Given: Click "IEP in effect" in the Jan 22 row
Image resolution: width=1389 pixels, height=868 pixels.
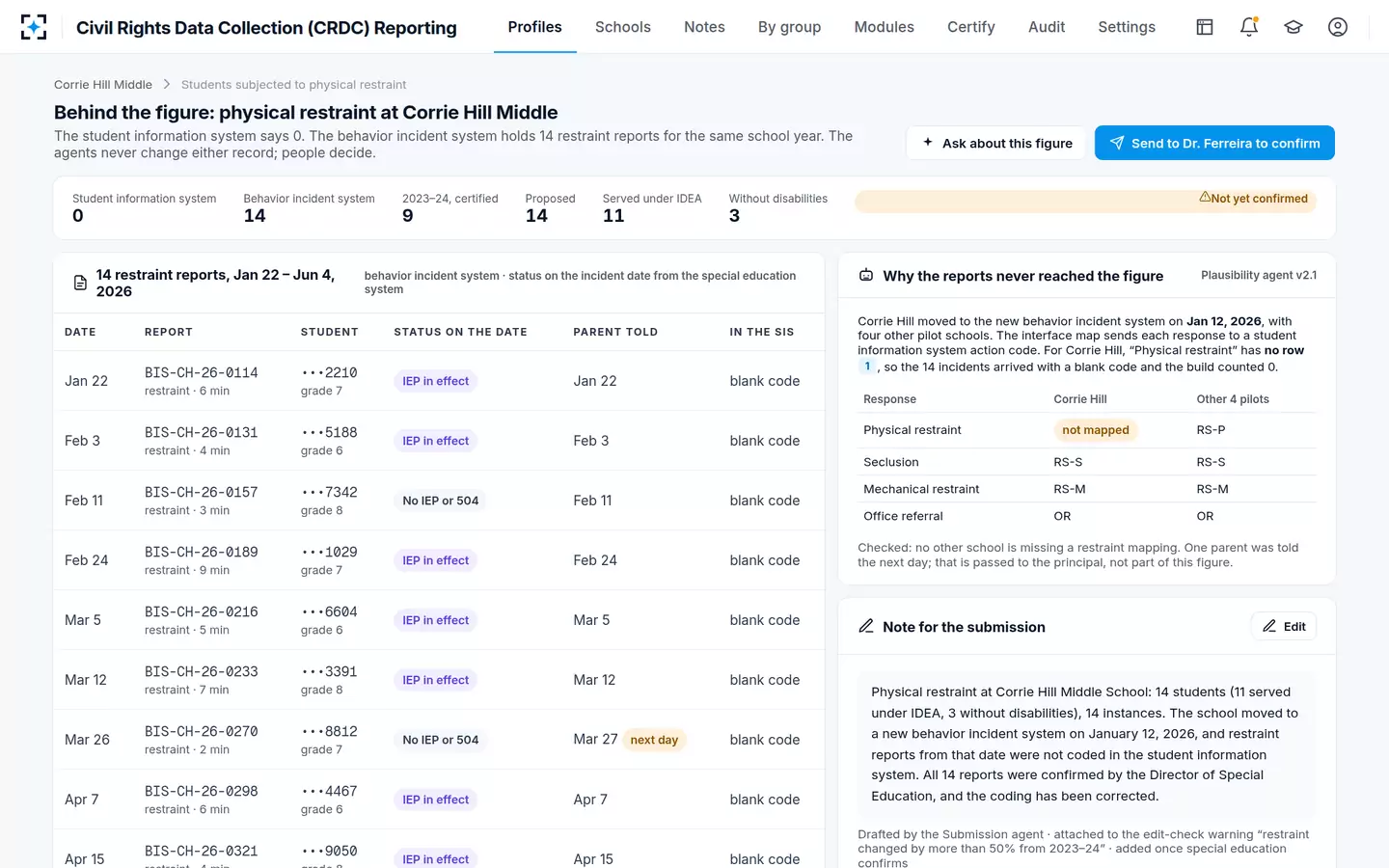Looking at the screenshot, I should 436,381.
